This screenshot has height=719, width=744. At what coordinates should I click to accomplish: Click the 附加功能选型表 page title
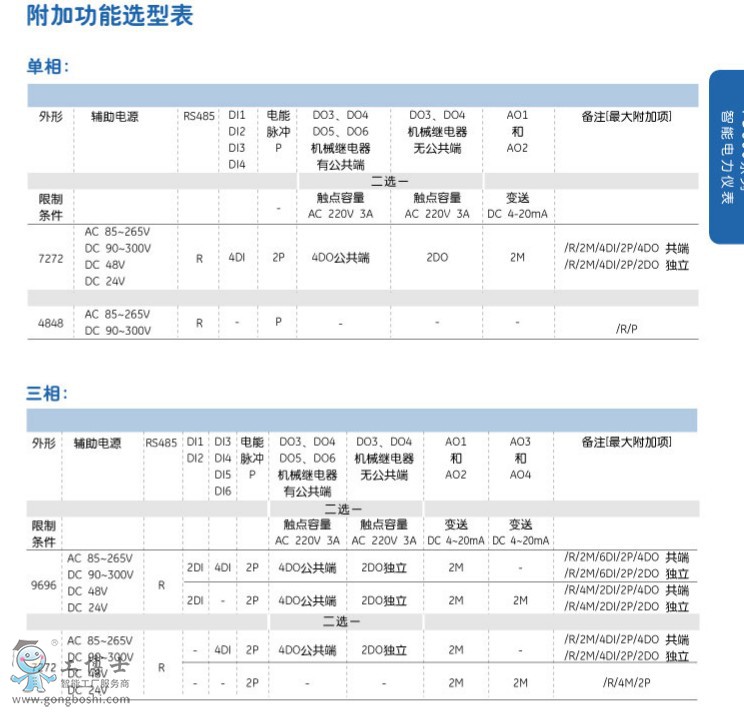[x=109, y=17]
